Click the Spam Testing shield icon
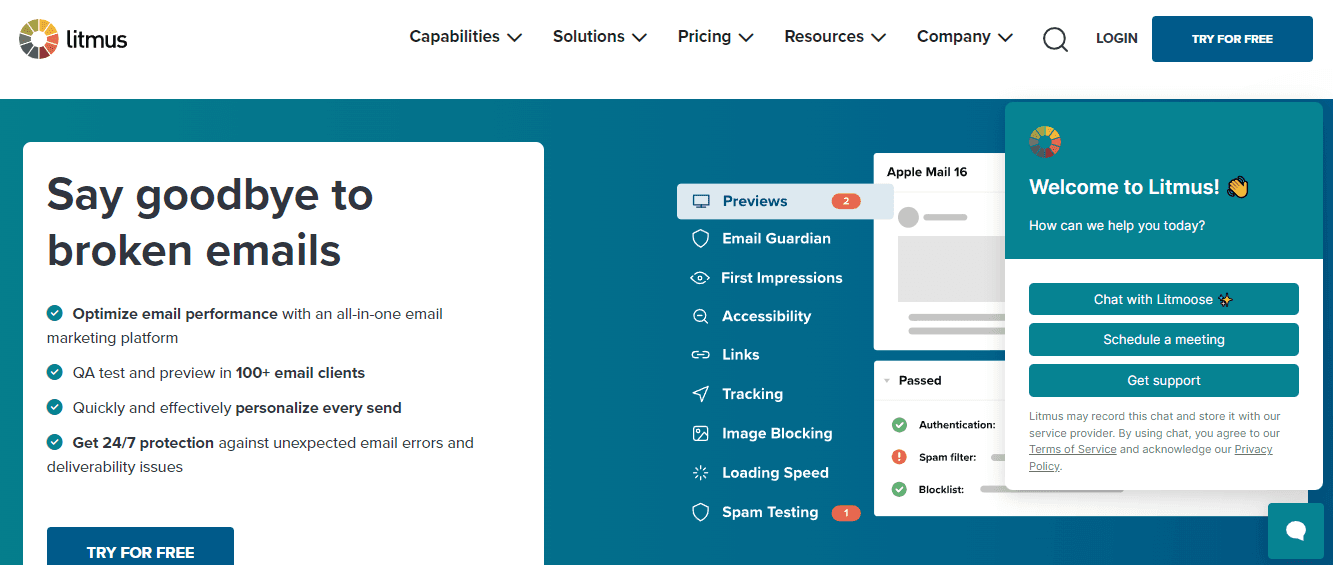The height and width of the screenshot is (565, 1333). tap(701, 512)
